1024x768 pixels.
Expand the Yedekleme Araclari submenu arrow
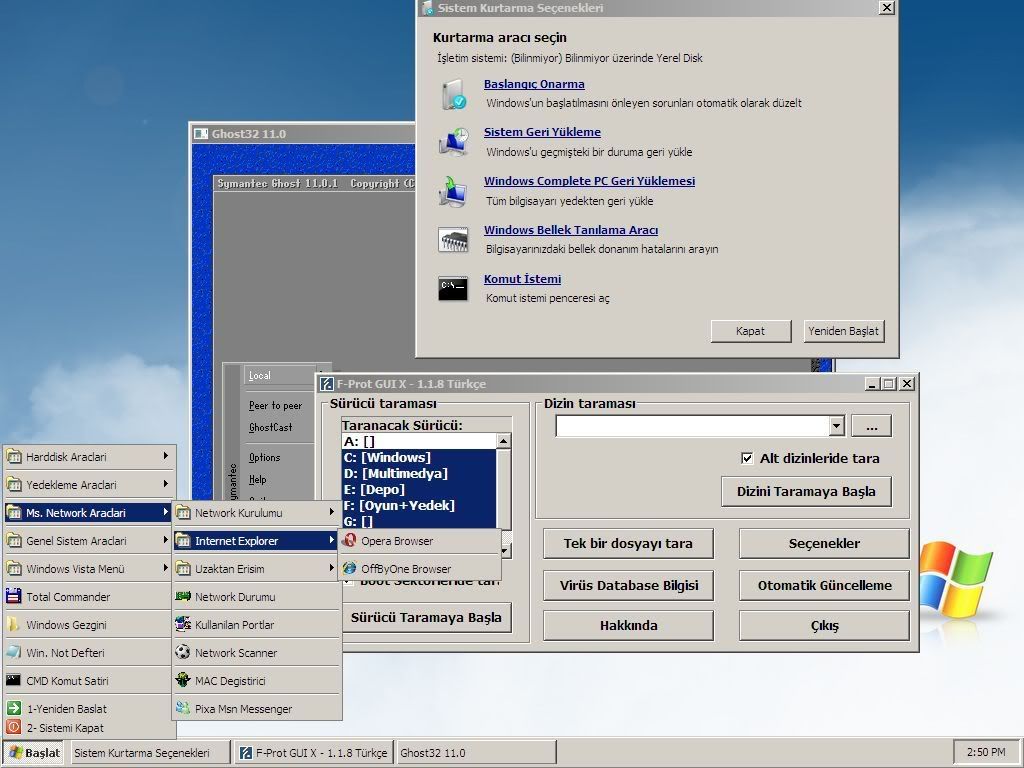pyautogui.click(x=165, y=484)
